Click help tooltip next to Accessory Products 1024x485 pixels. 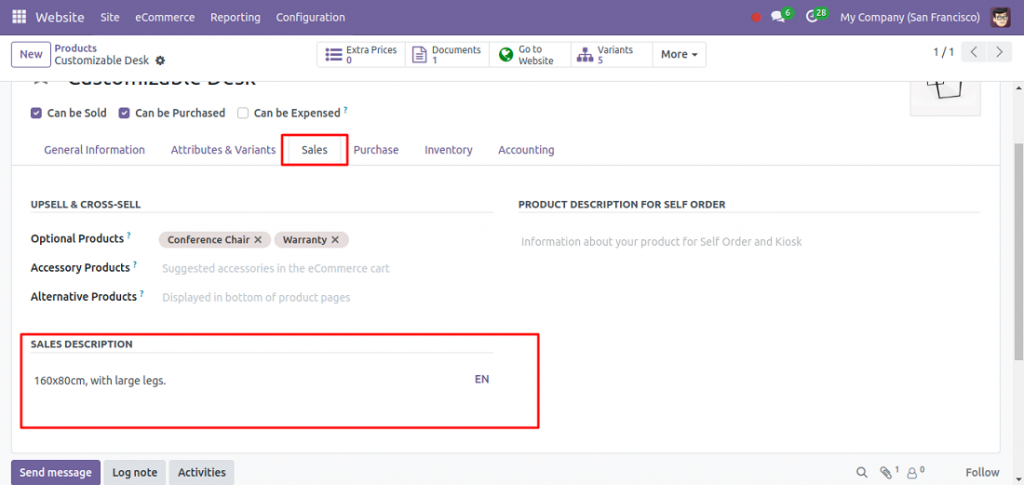(135, 264)
